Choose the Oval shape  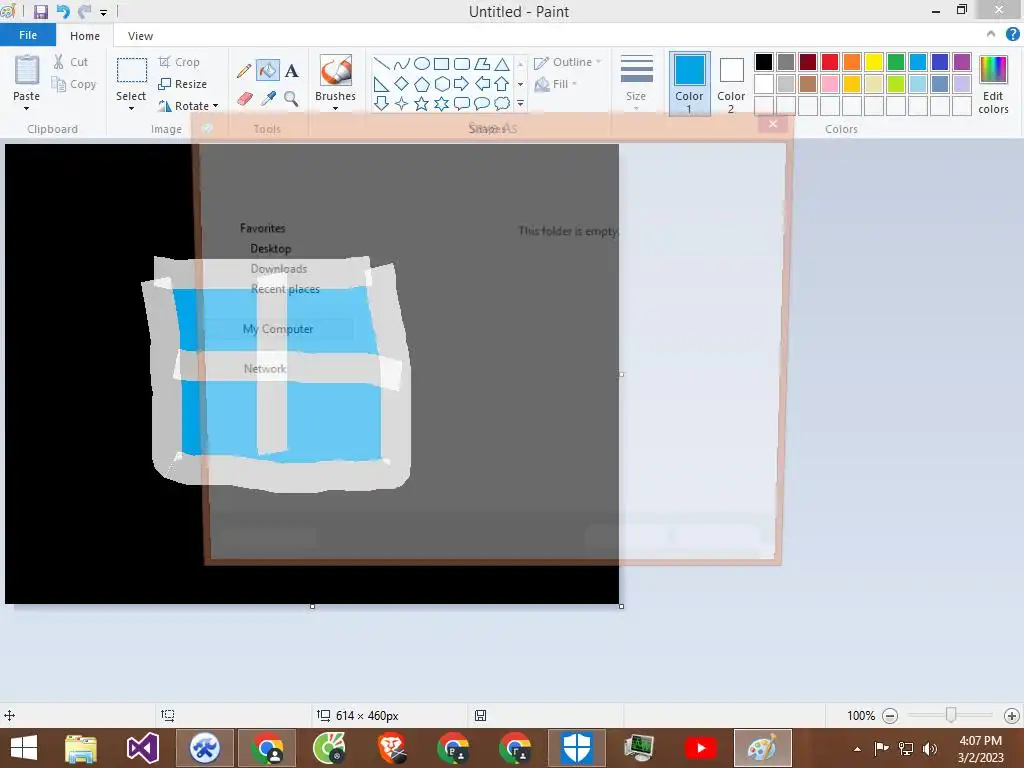[x=422, y=63]
